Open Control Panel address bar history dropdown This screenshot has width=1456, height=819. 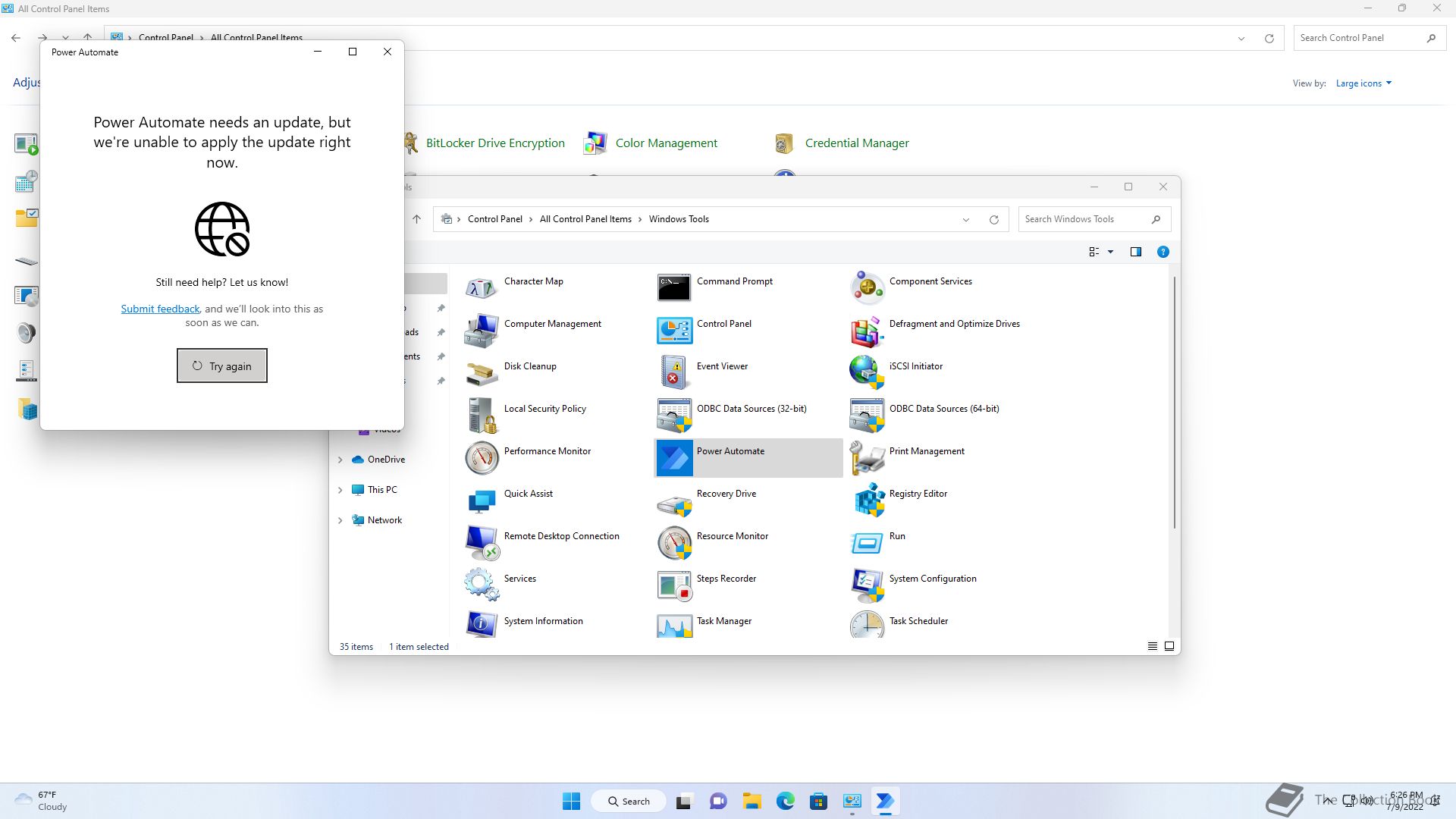1241,39
